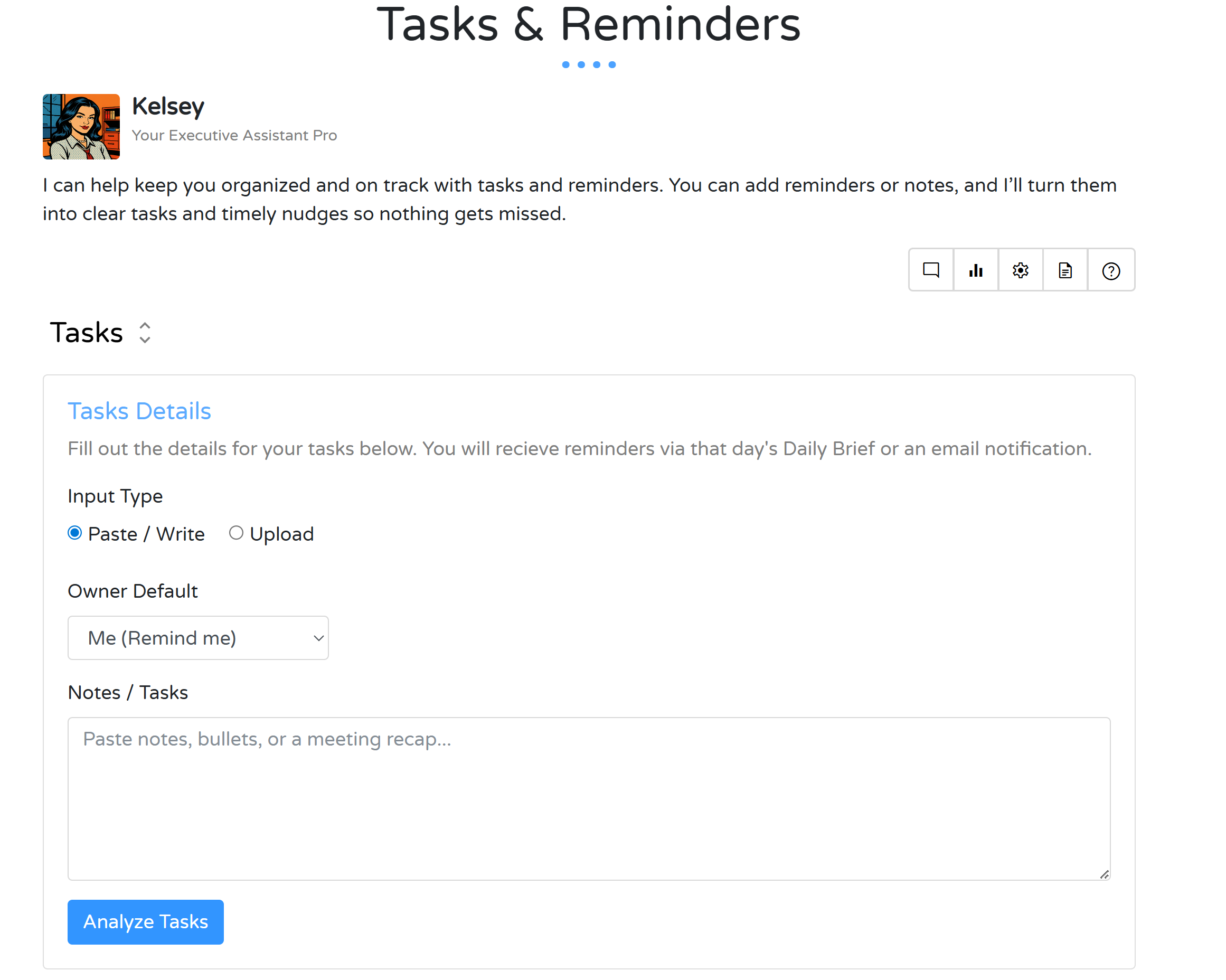Click the Tasks & Reminders page title
The image size is (1226, 980).
pos(589,24)
